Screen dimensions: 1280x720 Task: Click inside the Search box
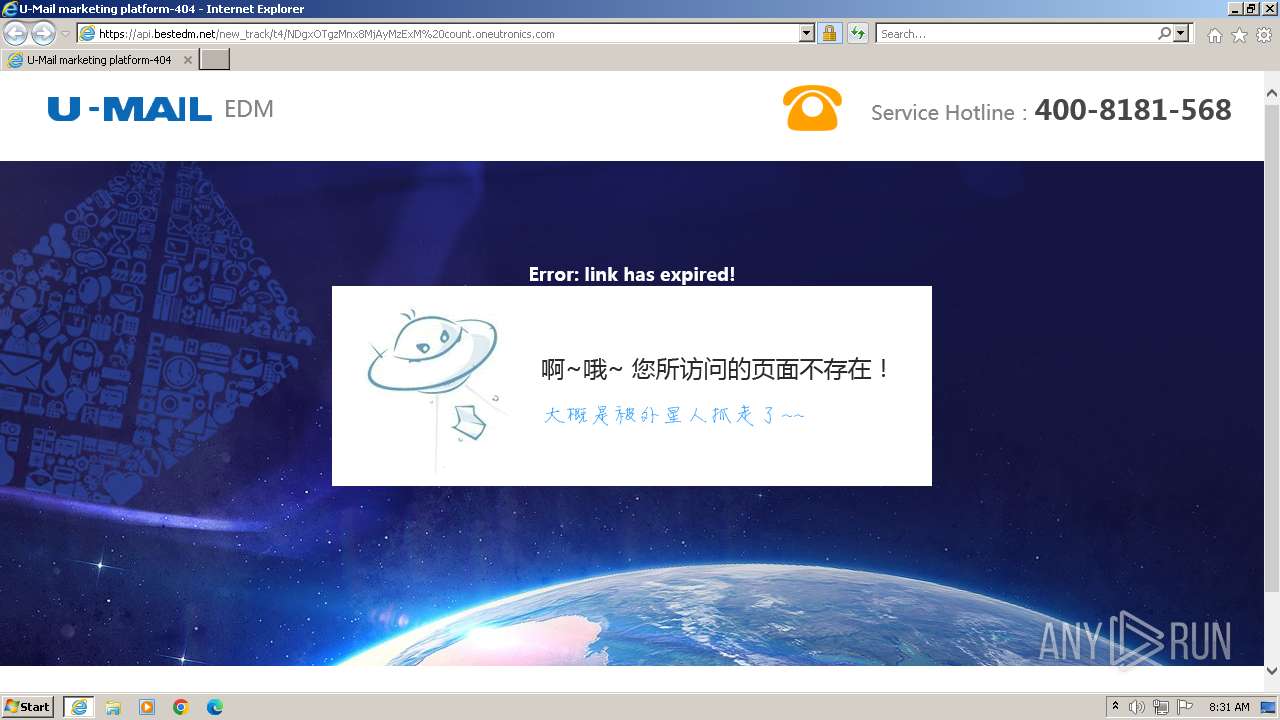[1015, 33]
